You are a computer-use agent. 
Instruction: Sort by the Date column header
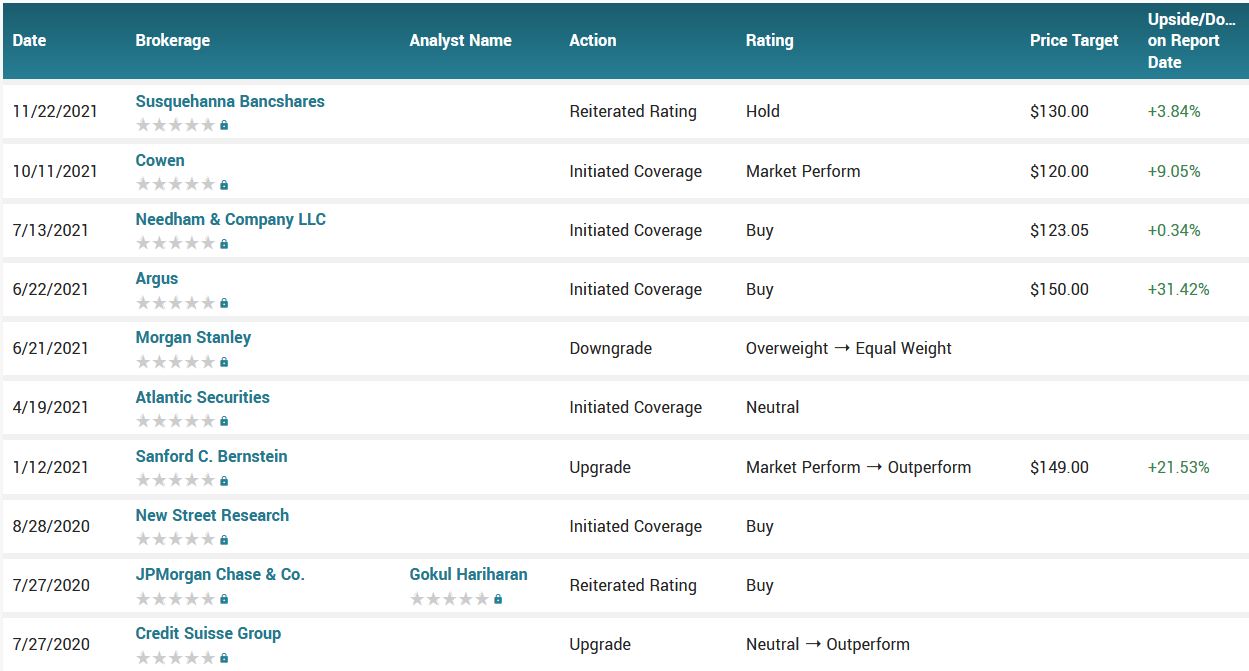tap(30, 41)
